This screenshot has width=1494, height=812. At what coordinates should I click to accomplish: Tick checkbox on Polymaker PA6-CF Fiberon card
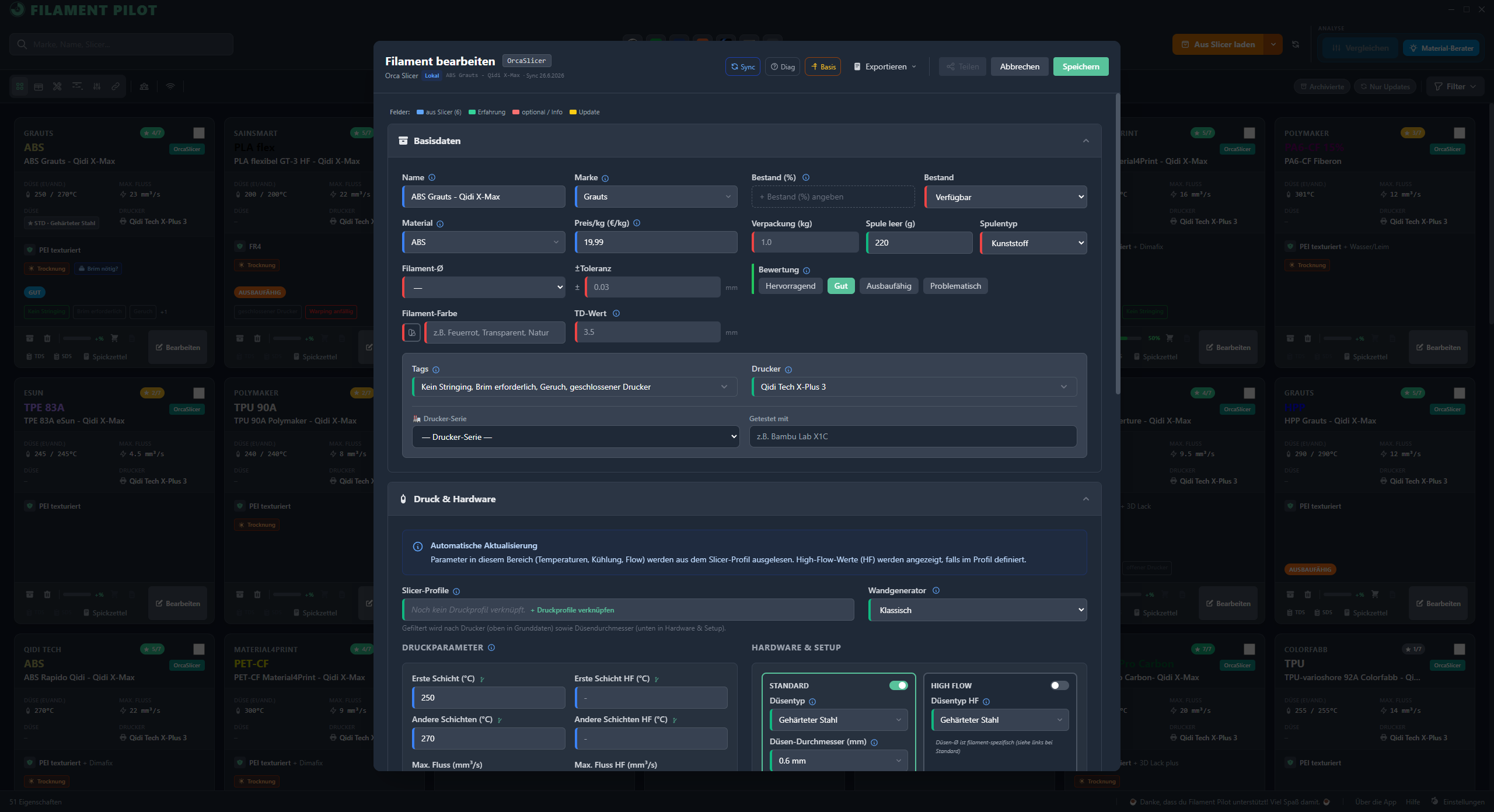1460,133
